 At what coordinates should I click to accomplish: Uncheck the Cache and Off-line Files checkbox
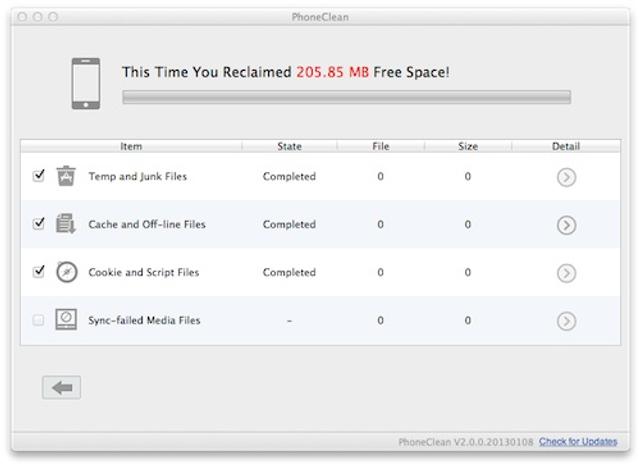(x=39, y=223)
